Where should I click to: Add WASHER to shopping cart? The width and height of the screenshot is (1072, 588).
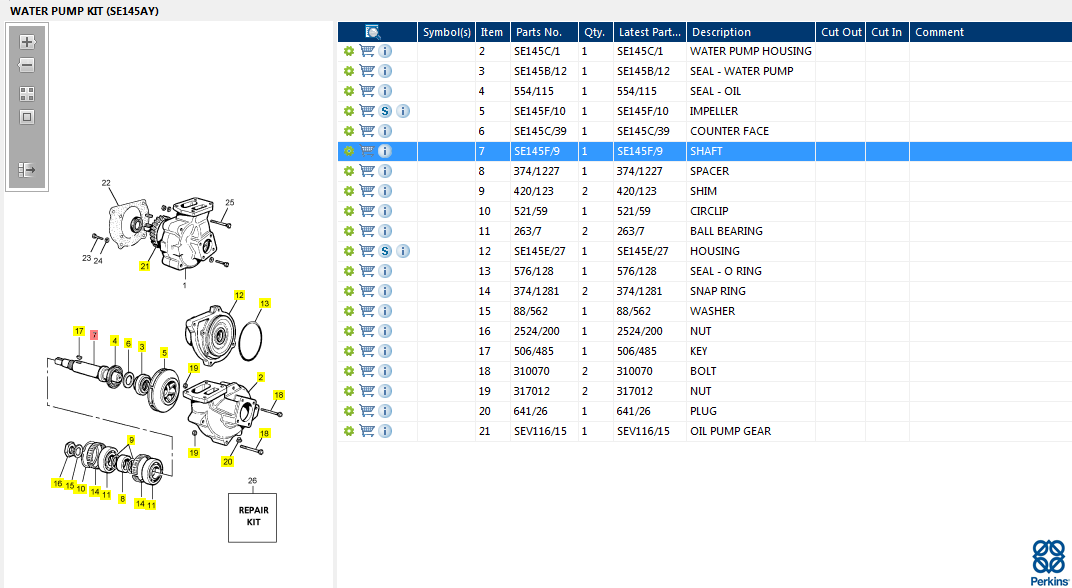coord(367,311)
